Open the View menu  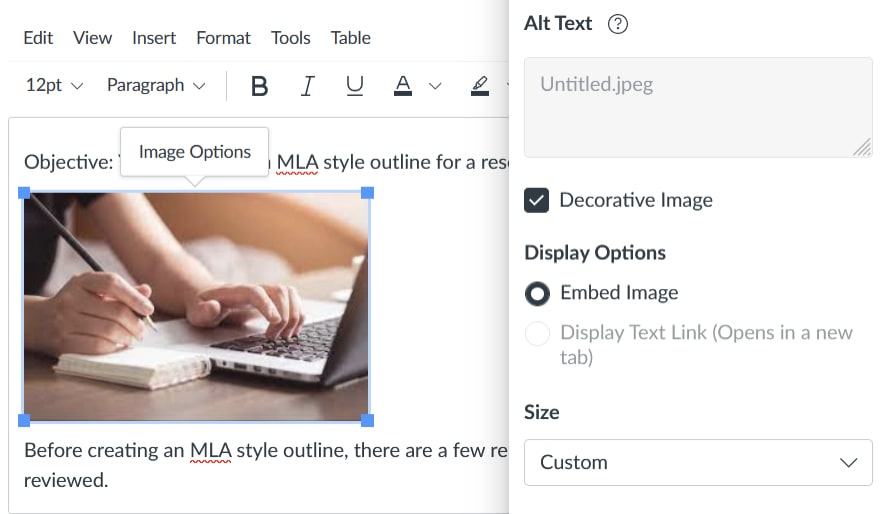[x=92, y=38]
